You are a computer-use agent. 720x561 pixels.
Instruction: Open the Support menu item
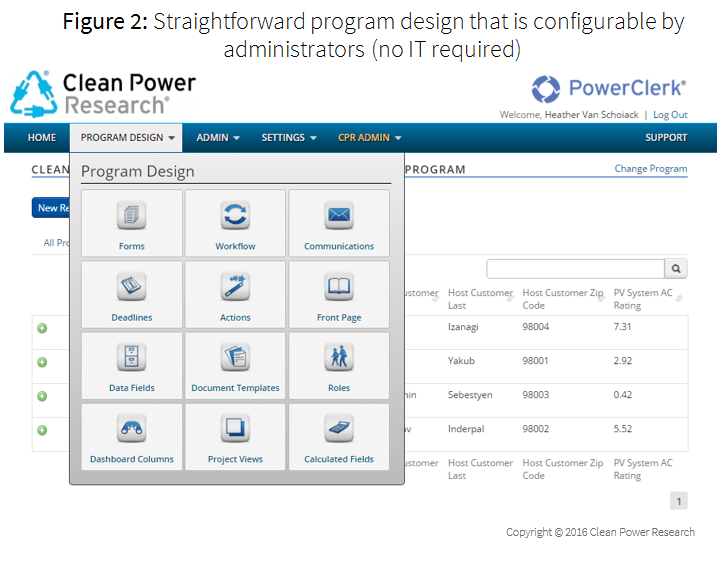point(666,138)
